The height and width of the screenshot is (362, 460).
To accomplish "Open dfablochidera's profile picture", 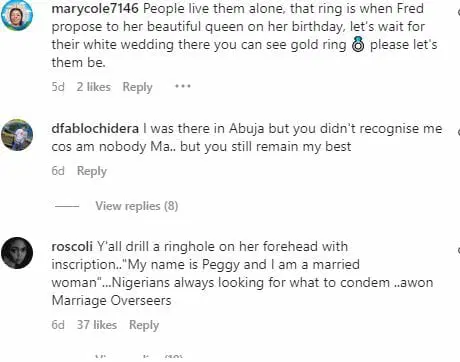I will (x=17, y=135).
